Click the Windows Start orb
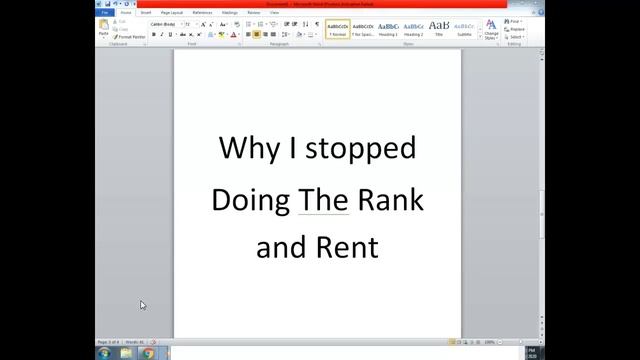 pyautogui.click(x=104, y=353)
